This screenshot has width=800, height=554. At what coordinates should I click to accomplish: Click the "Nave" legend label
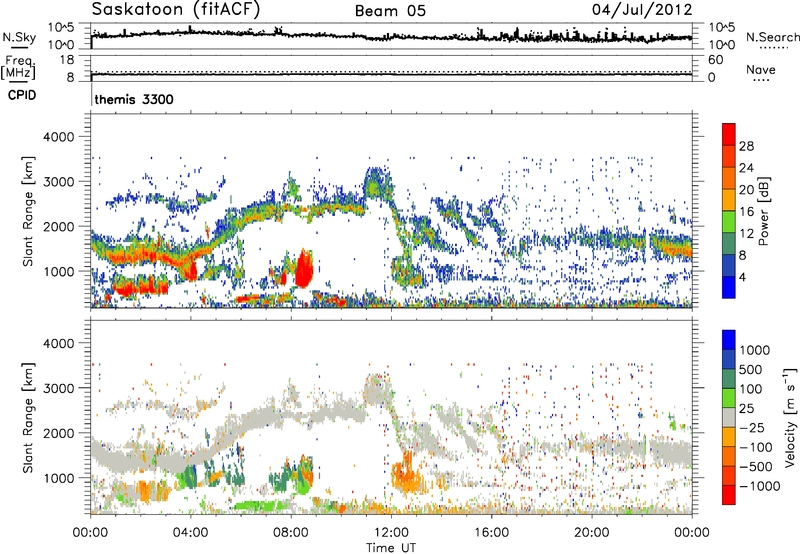760,70
